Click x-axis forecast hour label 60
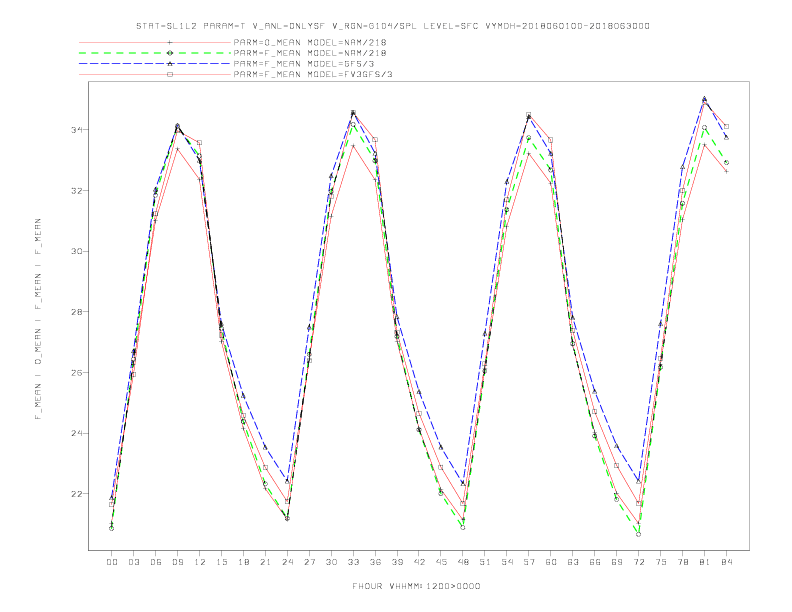Image resolution: width=792 pixels, height=612 pixels. click(x=551, y=562)
